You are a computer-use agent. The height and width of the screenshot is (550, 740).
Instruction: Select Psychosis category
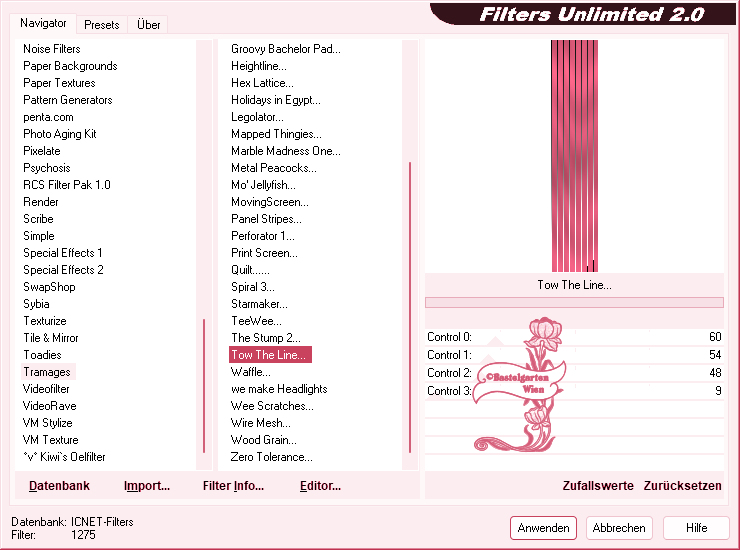46,168
